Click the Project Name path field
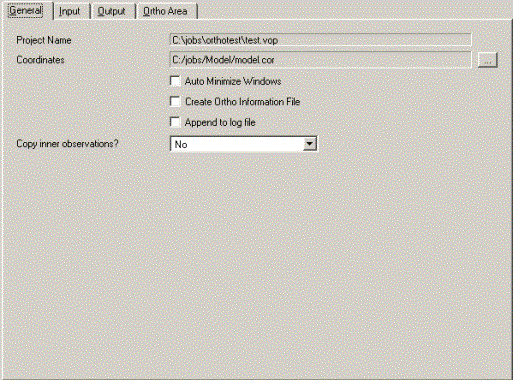 point(320,40)
